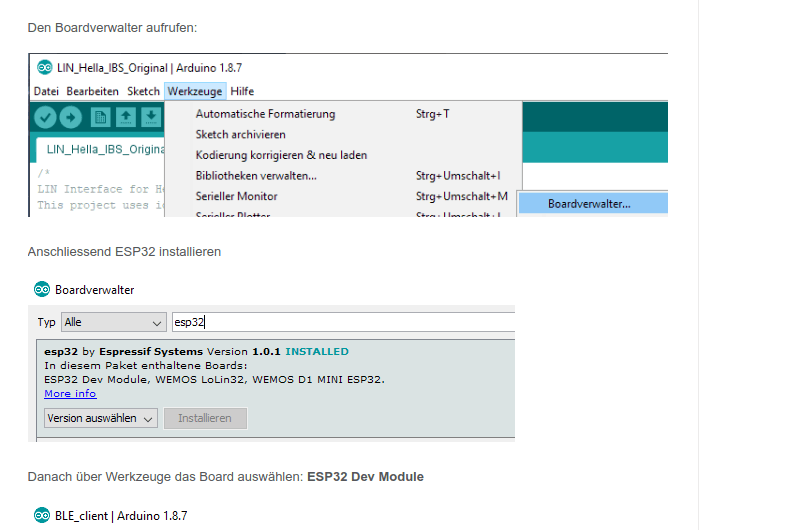Open the Sketch menu
810x530 pixels.
click(x=144, y=91)
